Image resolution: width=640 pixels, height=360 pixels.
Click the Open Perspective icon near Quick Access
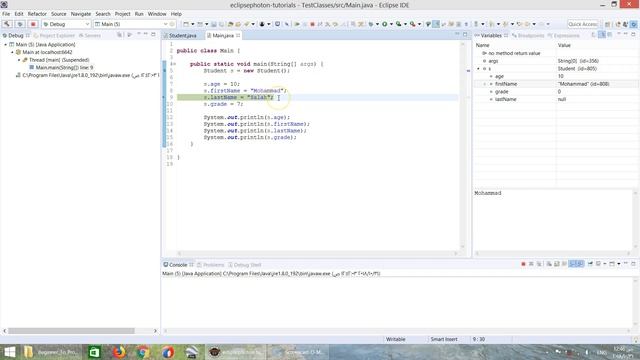pyautogui.click(x=607, y=24)
